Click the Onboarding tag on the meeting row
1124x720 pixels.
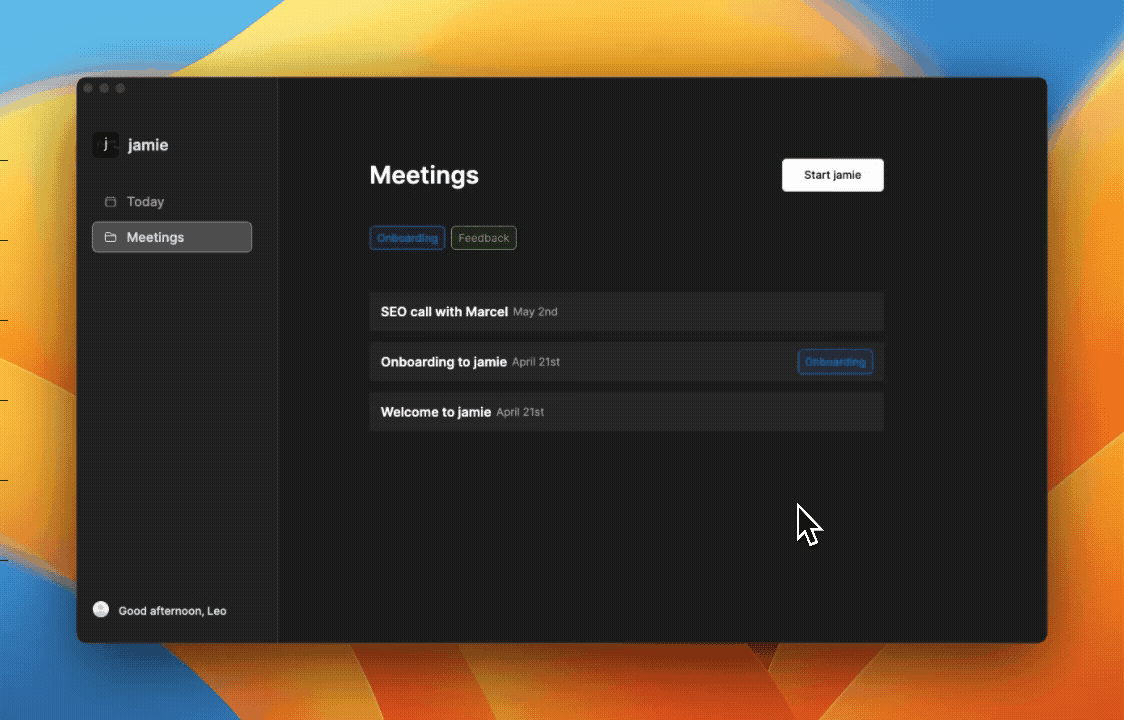[x=835, y=361]
